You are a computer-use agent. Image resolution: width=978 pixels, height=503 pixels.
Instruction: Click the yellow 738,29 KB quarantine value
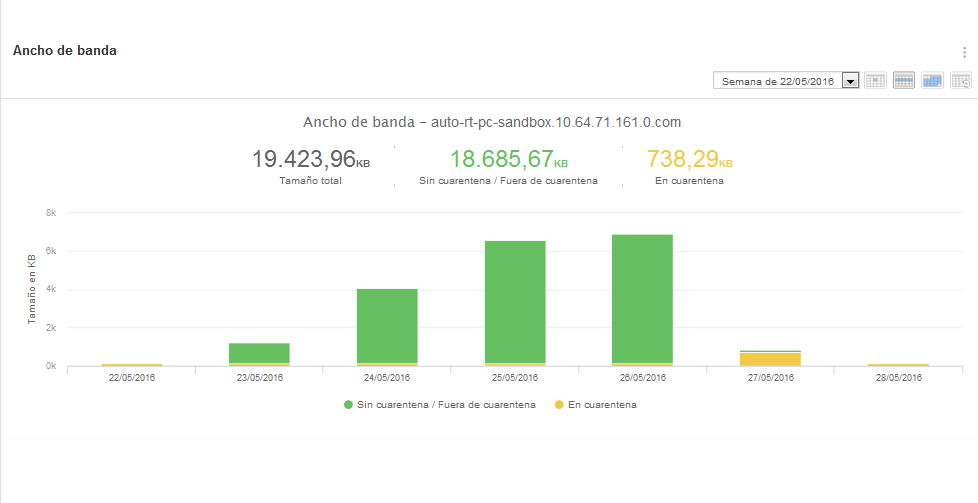click(x=689, y=159)
